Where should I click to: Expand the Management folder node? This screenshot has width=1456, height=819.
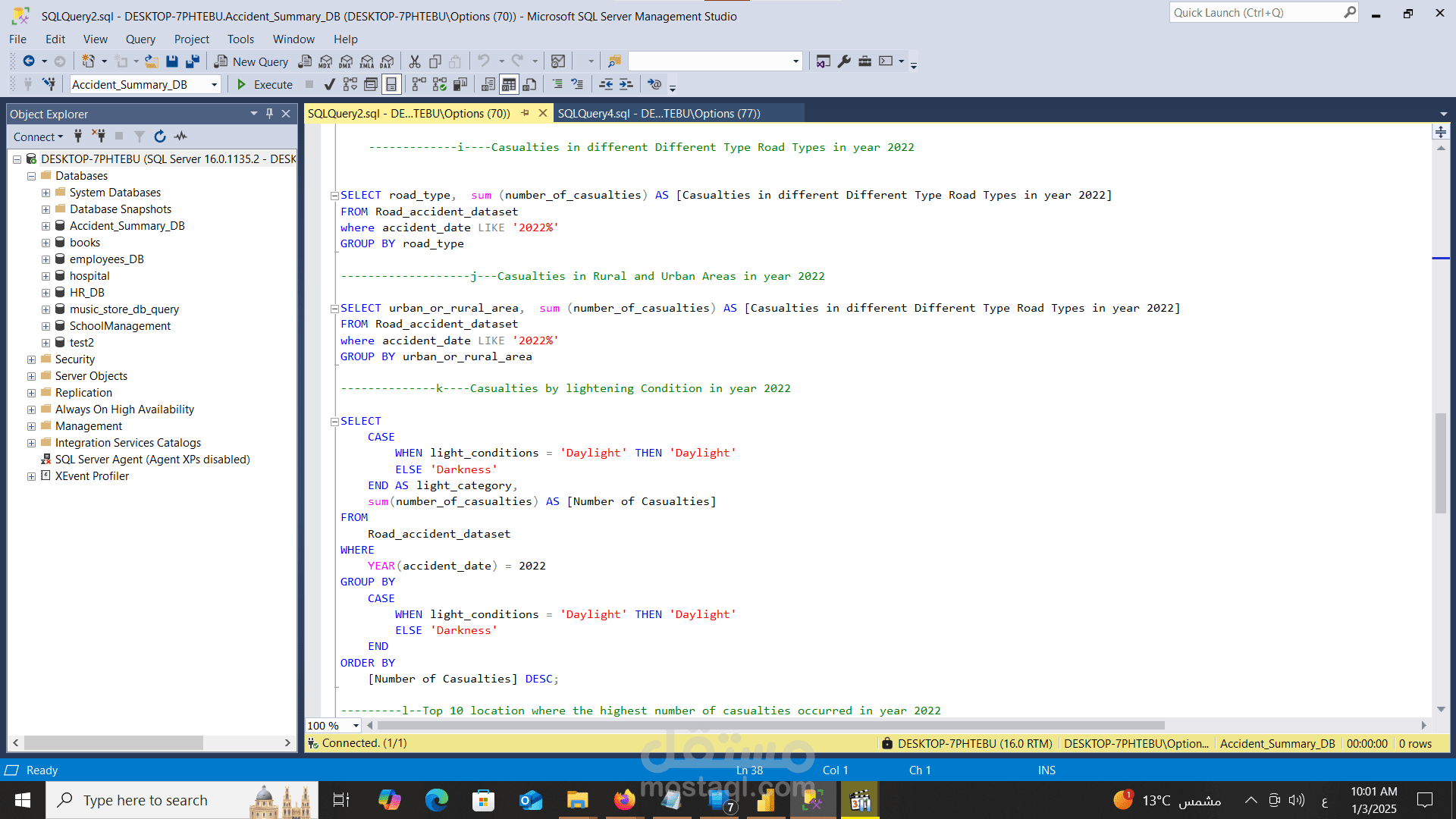pos(31,426)
